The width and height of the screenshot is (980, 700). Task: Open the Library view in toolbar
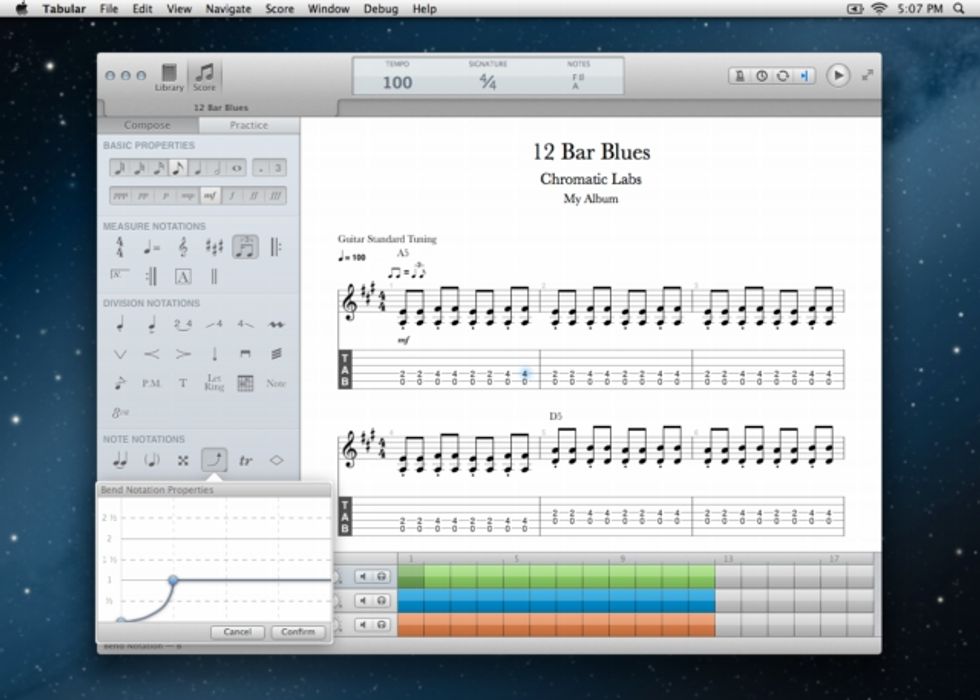click(x=169, y=78)
